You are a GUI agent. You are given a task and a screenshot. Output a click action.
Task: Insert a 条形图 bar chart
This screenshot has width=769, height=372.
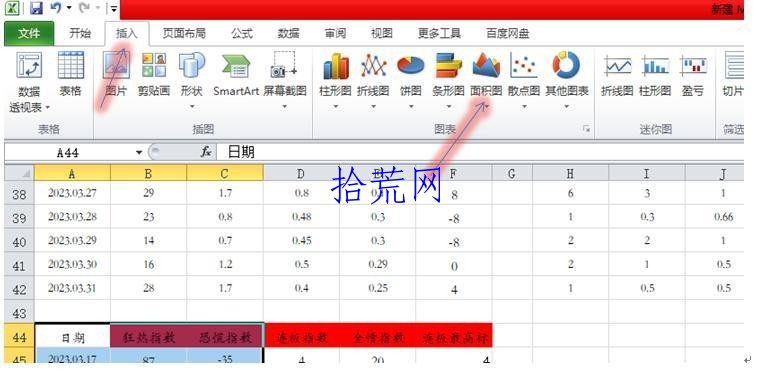448,81
